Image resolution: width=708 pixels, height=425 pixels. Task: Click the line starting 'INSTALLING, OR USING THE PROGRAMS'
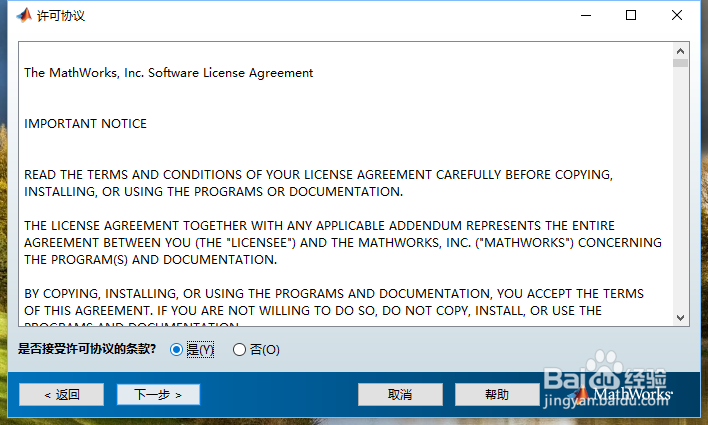(213, 192)
